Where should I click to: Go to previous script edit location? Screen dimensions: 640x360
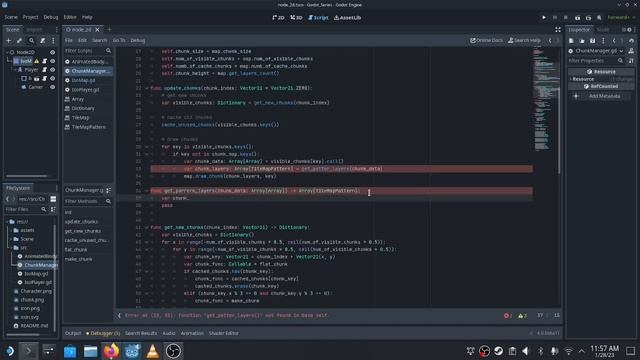click(x=550, y=40)
